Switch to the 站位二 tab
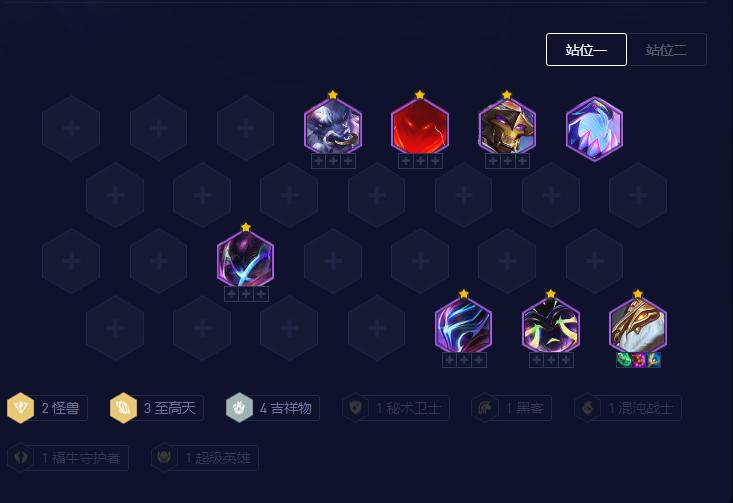733x503 pixels. (x=667, y=50)
